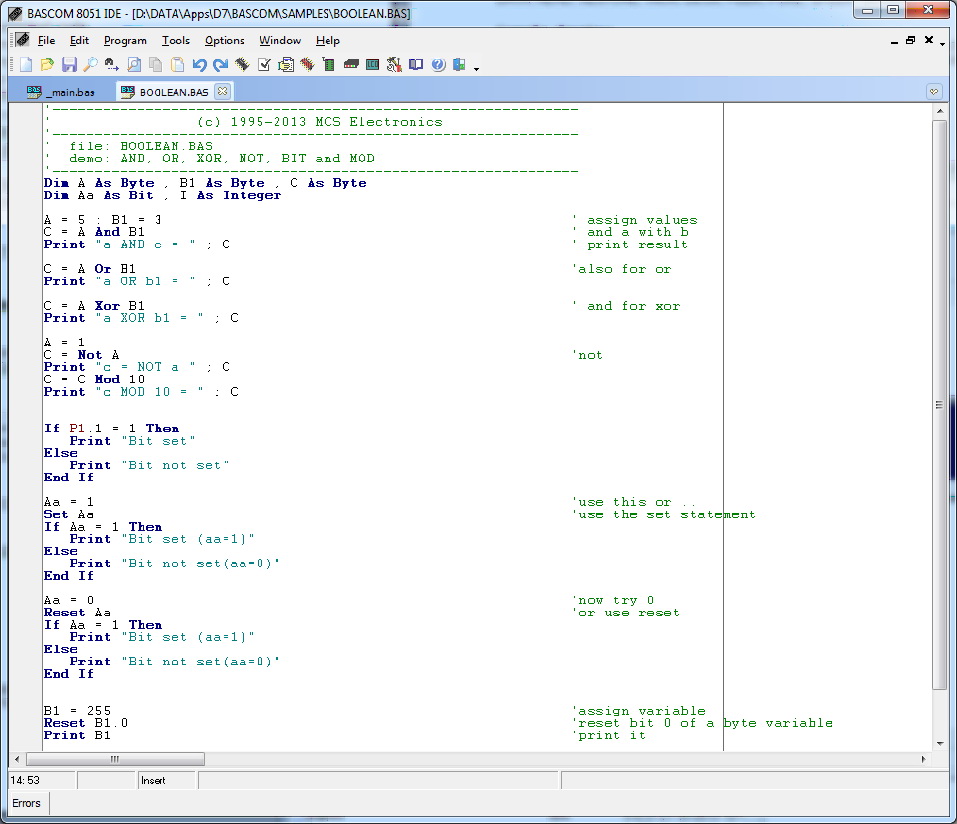Open the Tools menu
Viewport: 957px width, 824px height.
click(x=176, y=40)
